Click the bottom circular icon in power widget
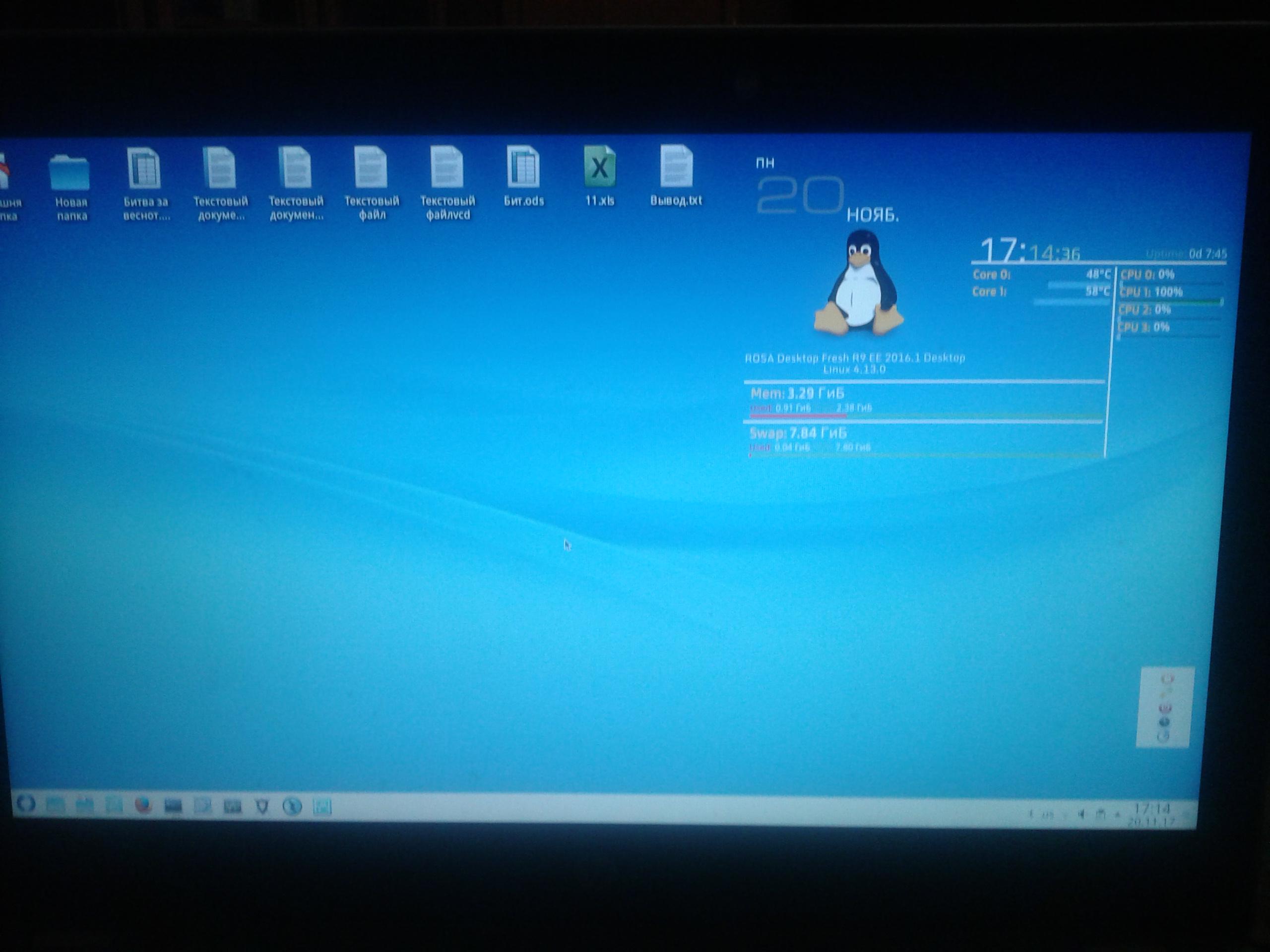This screenshot has width=1270, height=952. tap(1163, 736)
